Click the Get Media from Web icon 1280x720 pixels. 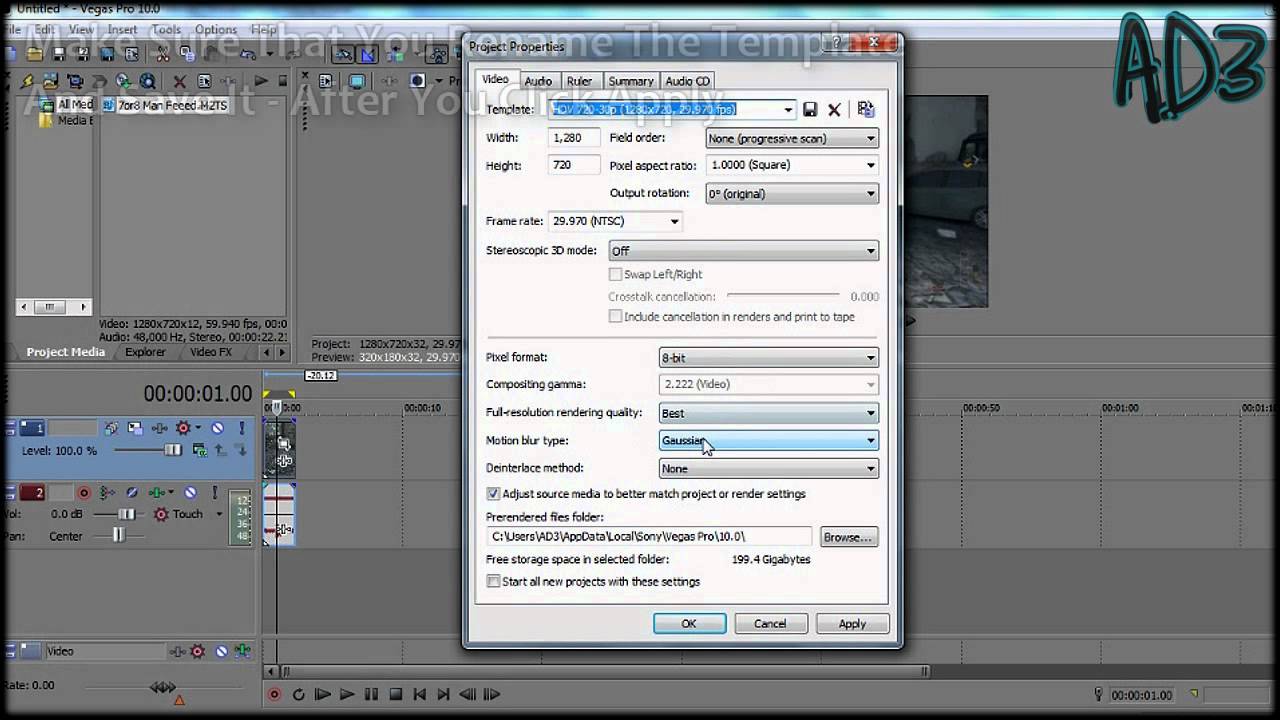pyautogui.click(x=147, y=82)
